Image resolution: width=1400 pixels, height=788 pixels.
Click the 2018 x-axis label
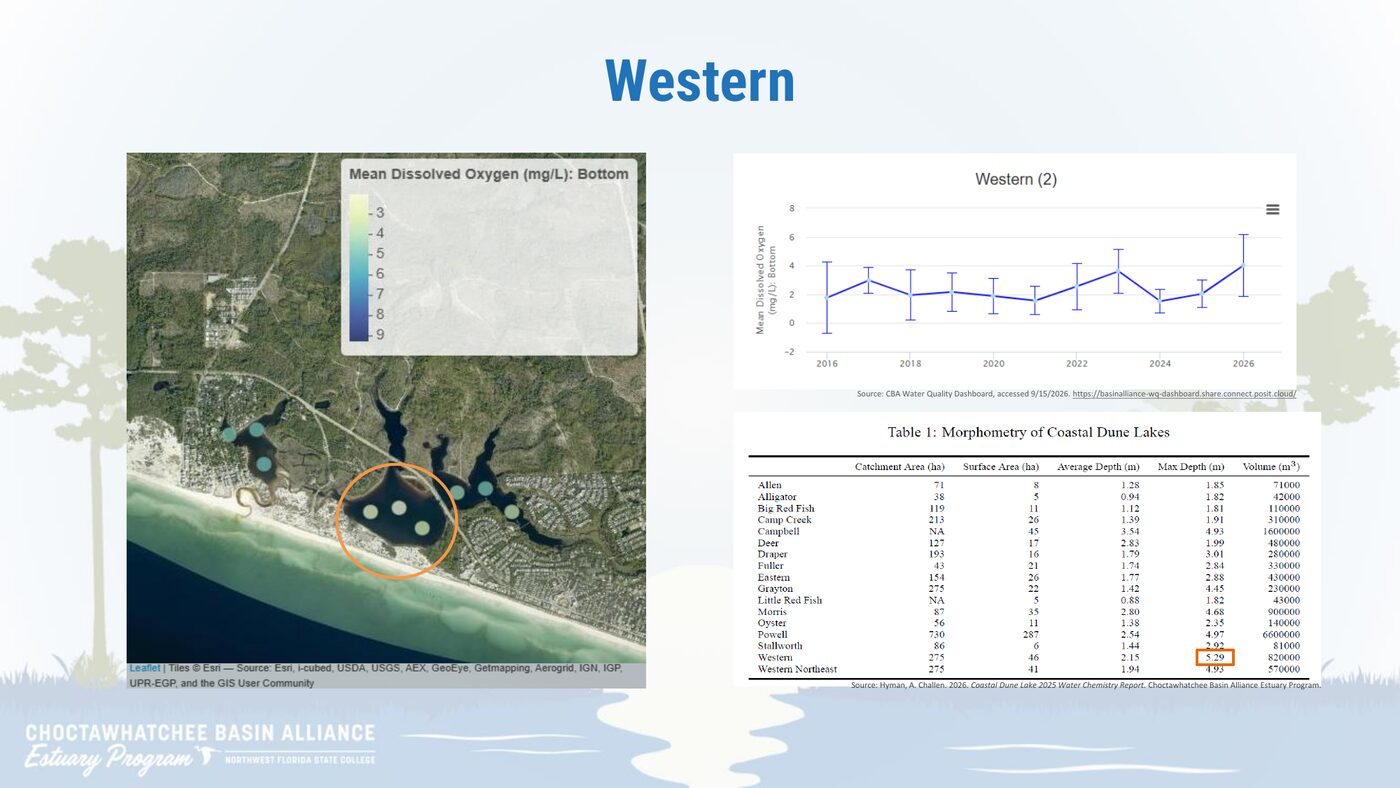910,363
